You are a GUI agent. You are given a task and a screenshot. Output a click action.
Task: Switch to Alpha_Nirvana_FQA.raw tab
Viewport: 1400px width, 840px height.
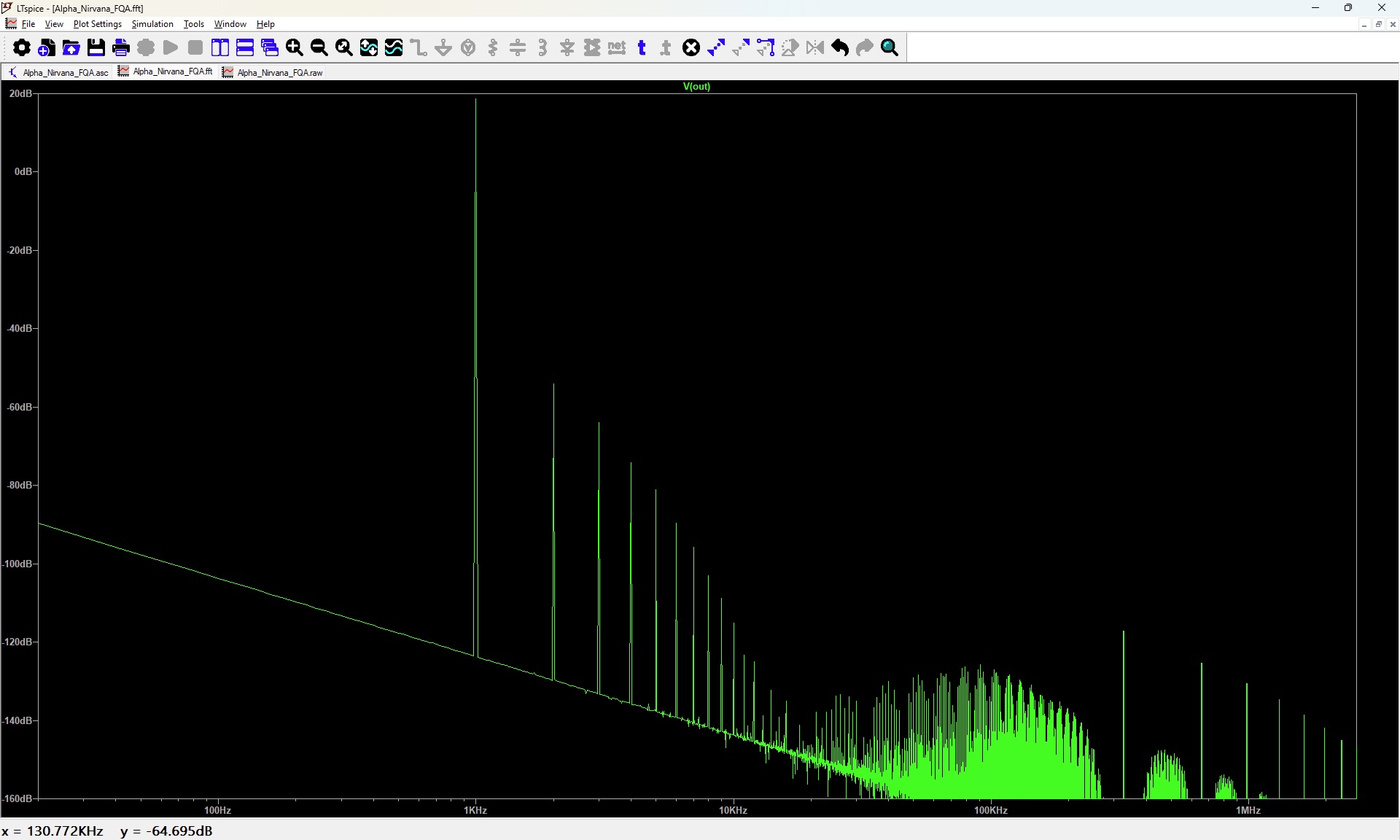click(273, 72)
